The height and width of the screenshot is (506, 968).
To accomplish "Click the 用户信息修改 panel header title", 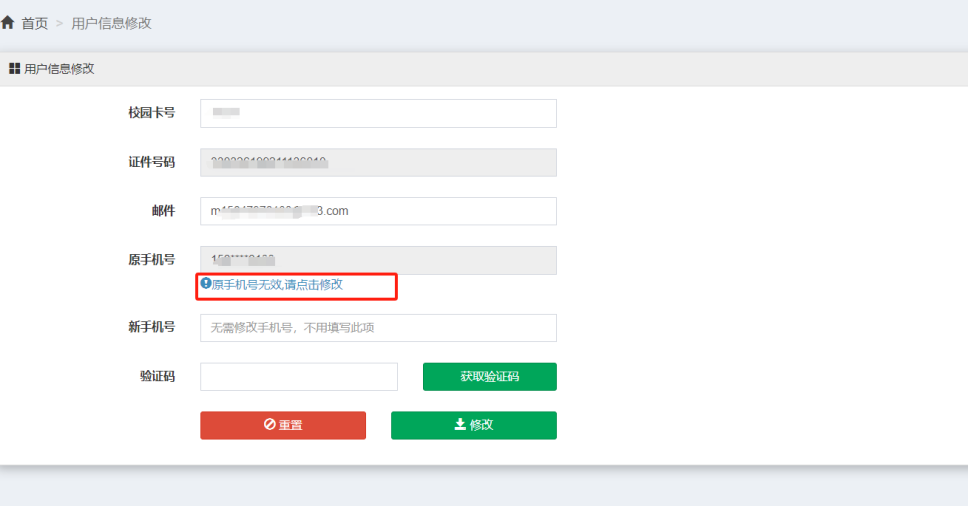I will coord(59,69).
